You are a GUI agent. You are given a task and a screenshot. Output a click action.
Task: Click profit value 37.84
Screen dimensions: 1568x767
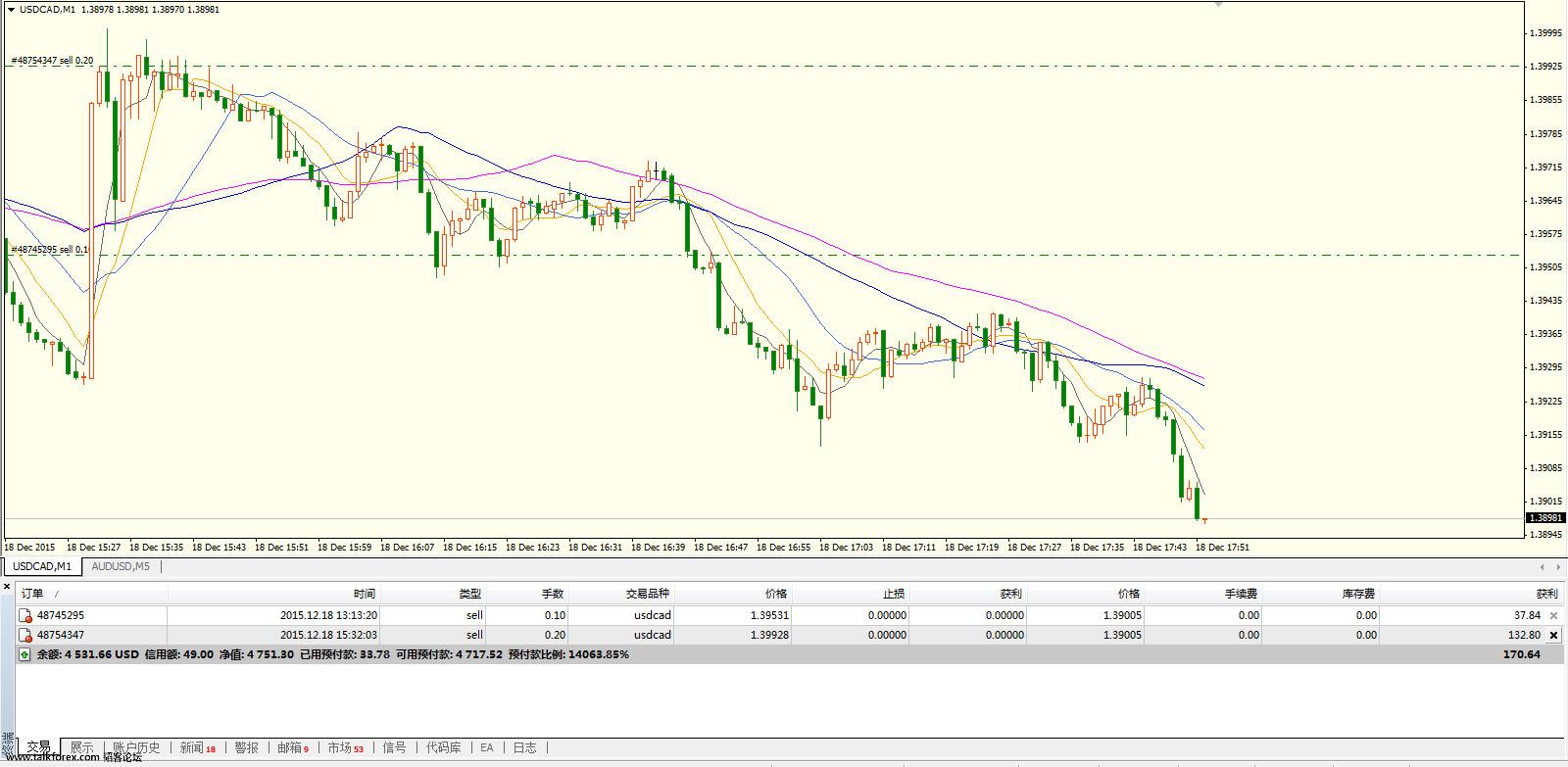1527,616
